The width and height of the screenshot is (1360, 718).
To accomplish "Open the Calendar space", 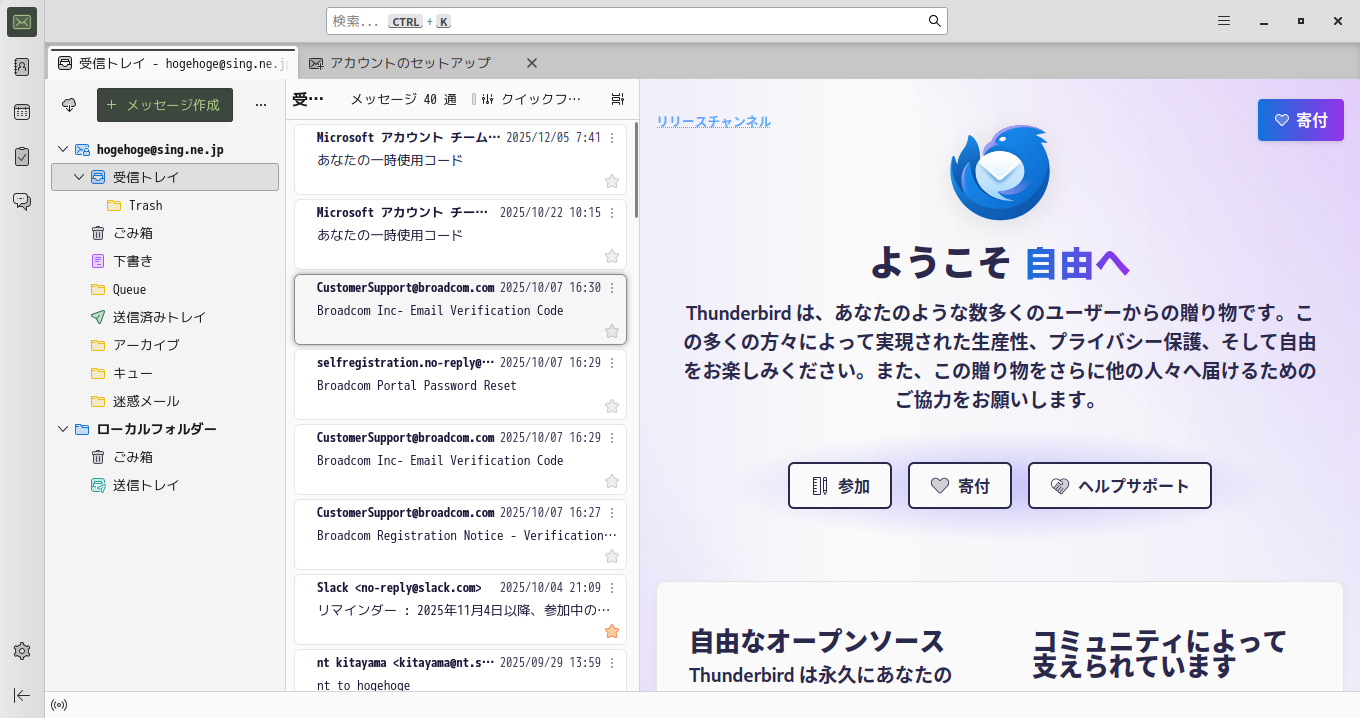I will tap(22, 112).
